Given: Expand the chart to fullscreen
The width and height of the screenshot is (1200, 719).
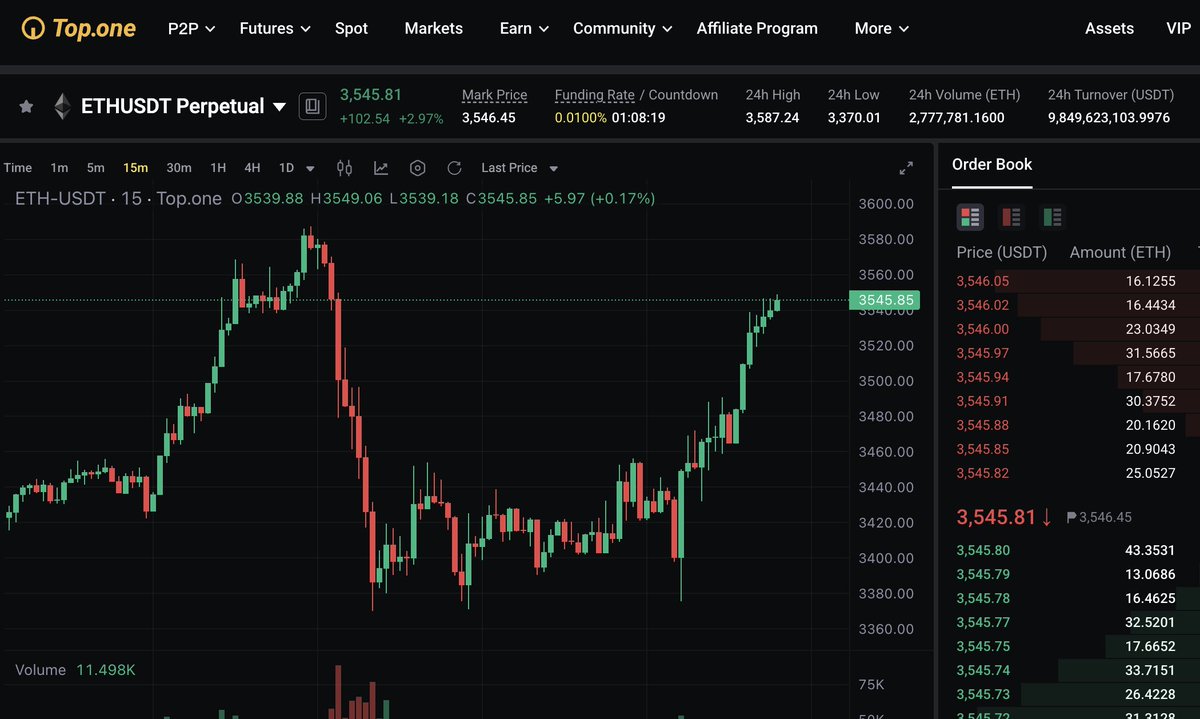Looking at the screenshot, I should click(906, 168).
